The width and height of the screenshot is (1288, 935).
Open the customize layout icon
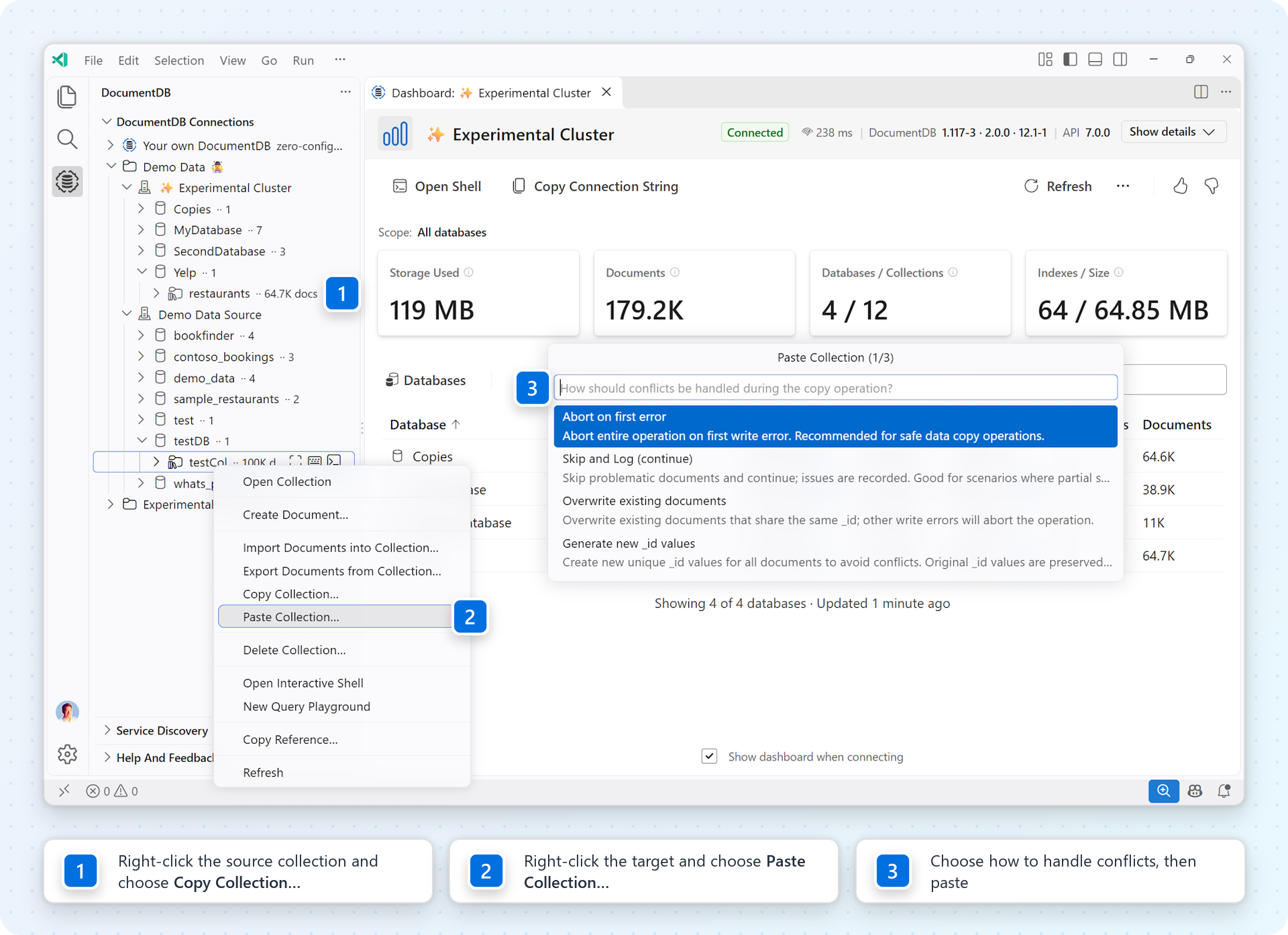[1045, 60]
